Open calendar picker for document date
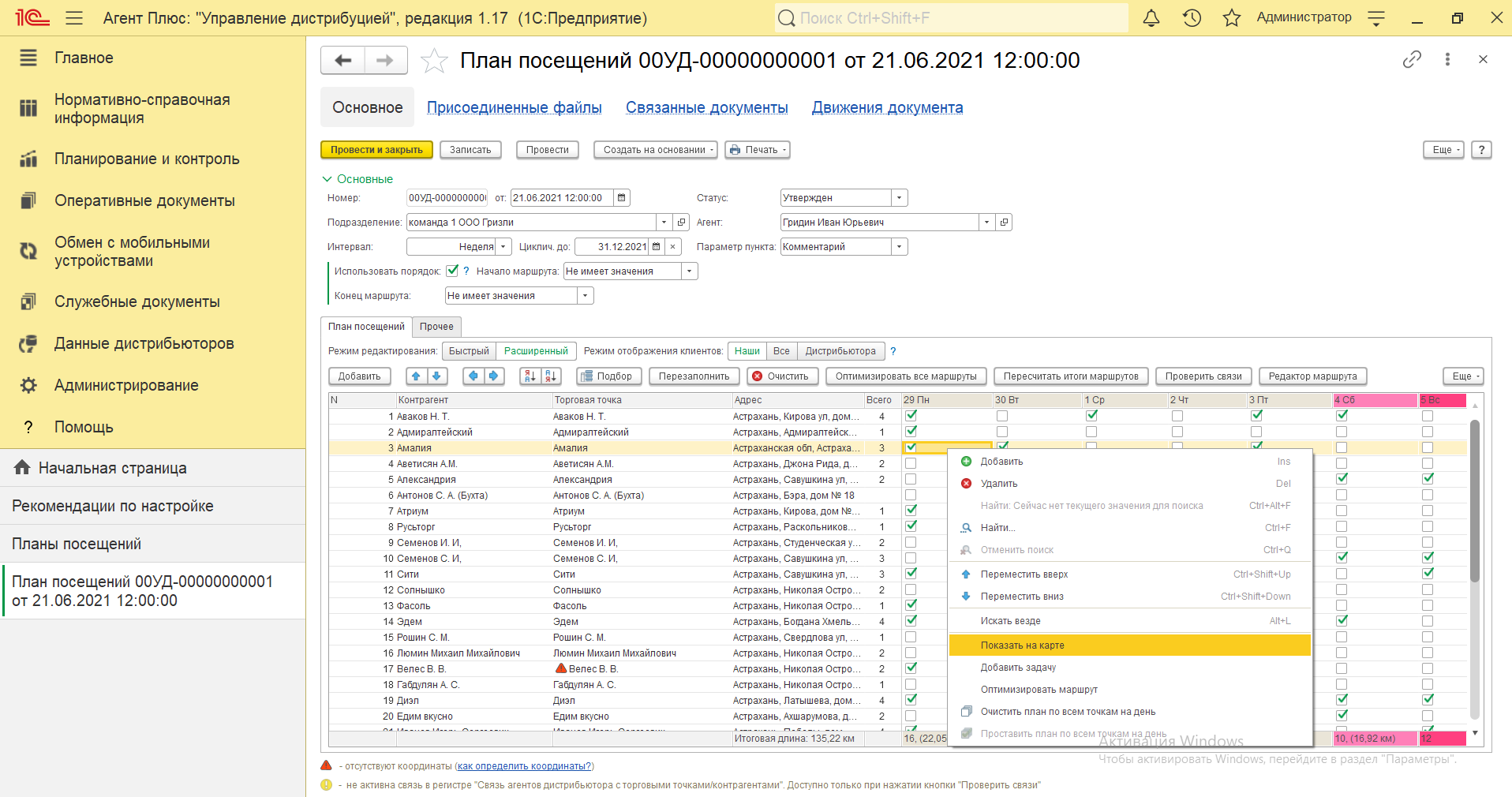Viewport: 1512px width, 797px height. 622,198
